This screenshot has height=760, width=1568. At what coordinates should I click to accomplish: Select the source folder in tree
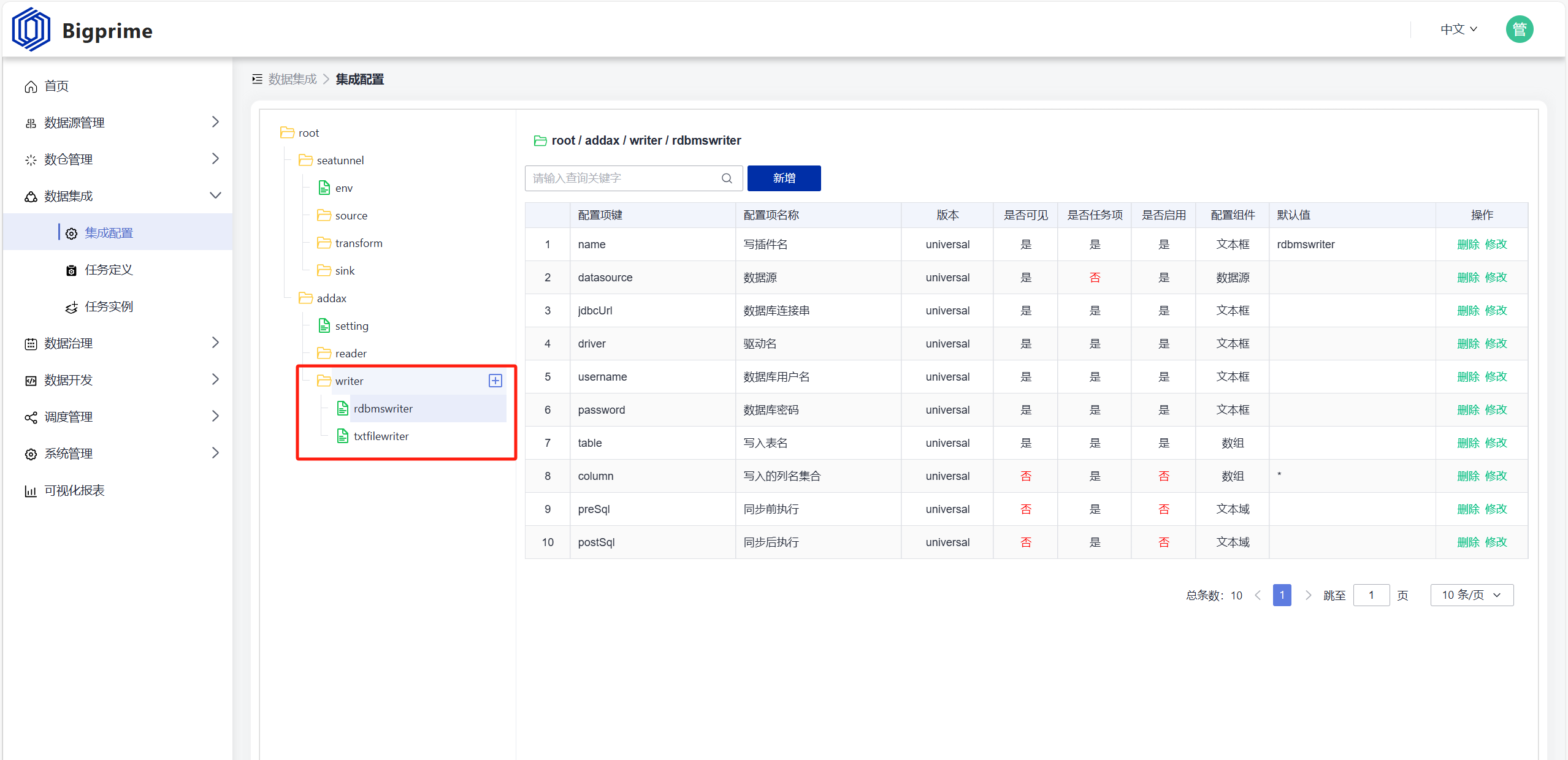(x=351, y=216)
